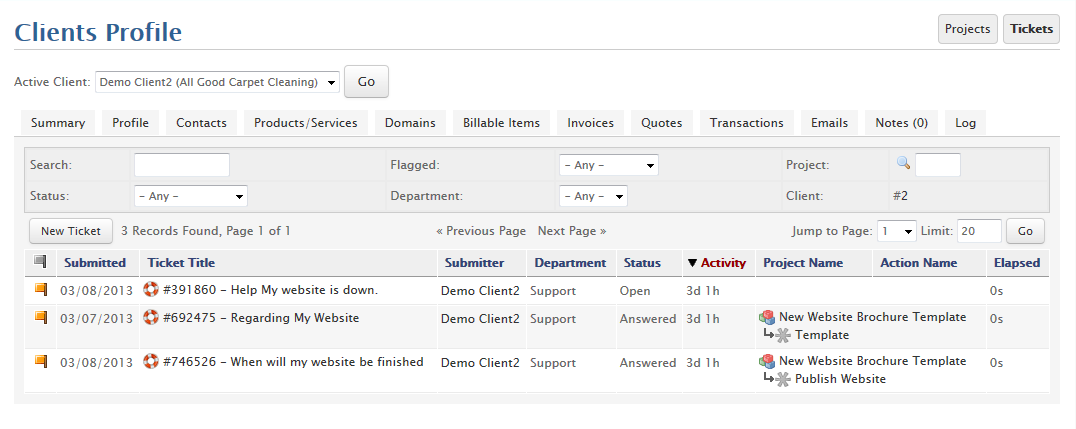Open the Active Client dropdown

tap(217, 82)
